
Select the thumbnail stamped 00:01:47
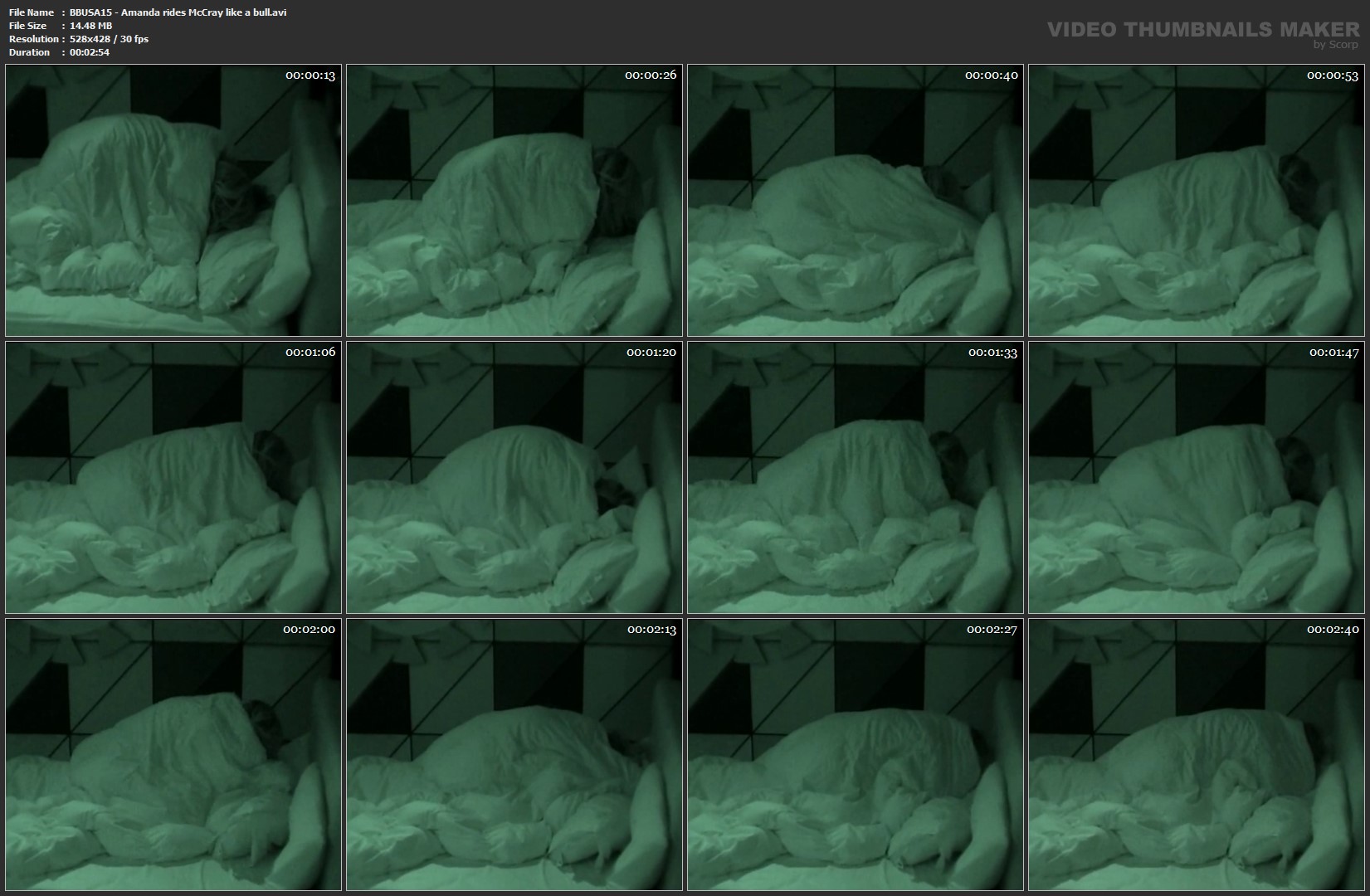[1197, 477]
